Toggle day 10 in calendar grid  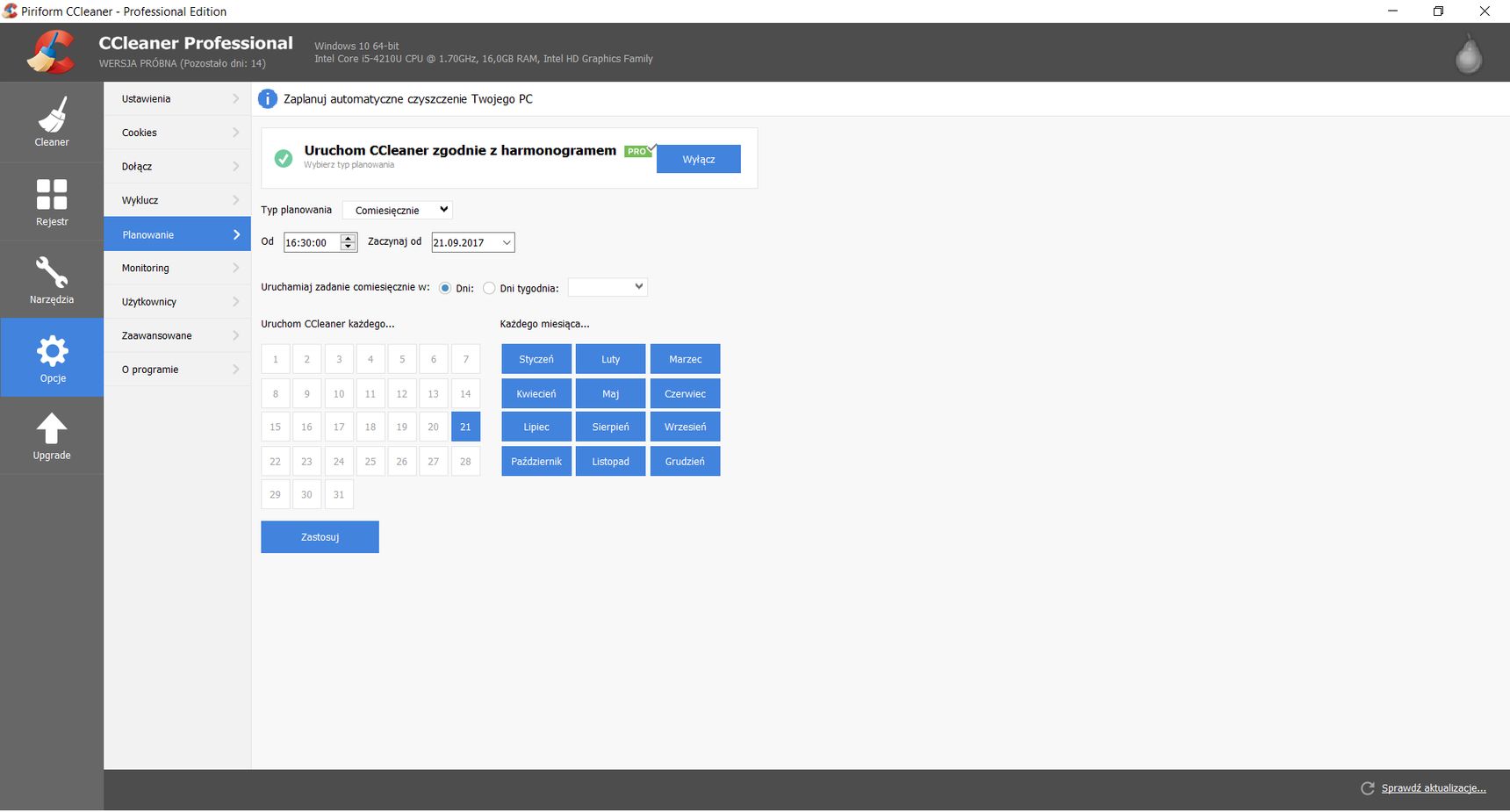click(339, 393)
